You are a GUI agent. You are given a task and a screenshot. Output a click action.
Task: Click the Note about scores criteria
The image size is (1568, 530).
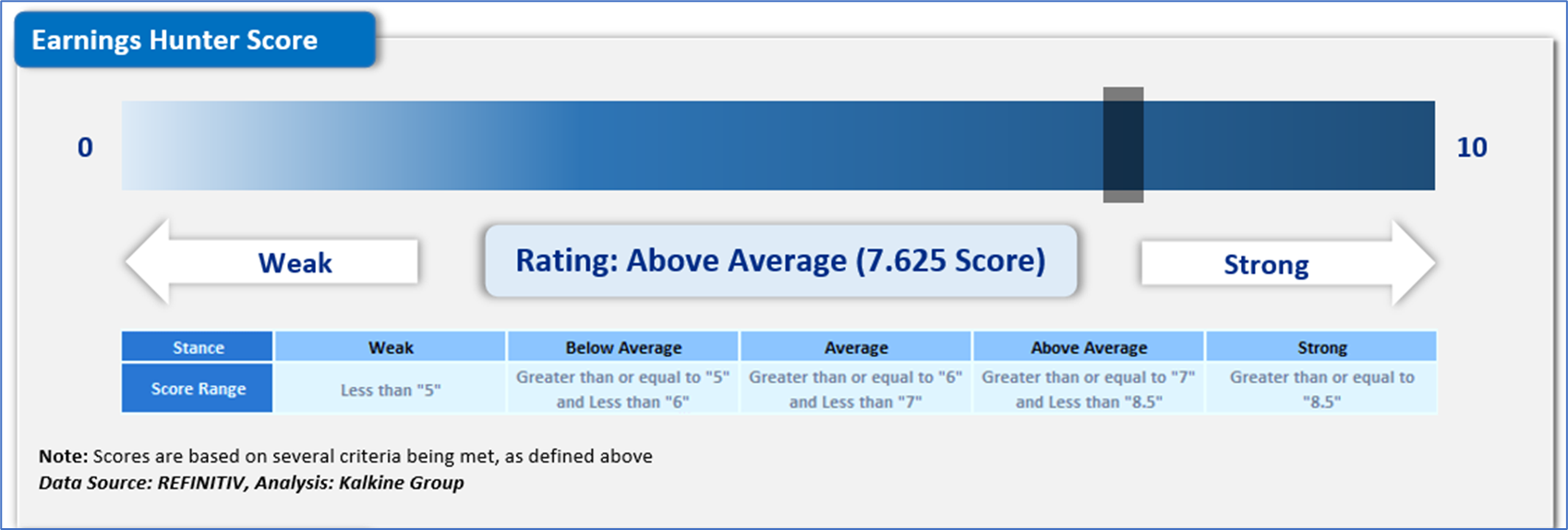tap(345, 456)
